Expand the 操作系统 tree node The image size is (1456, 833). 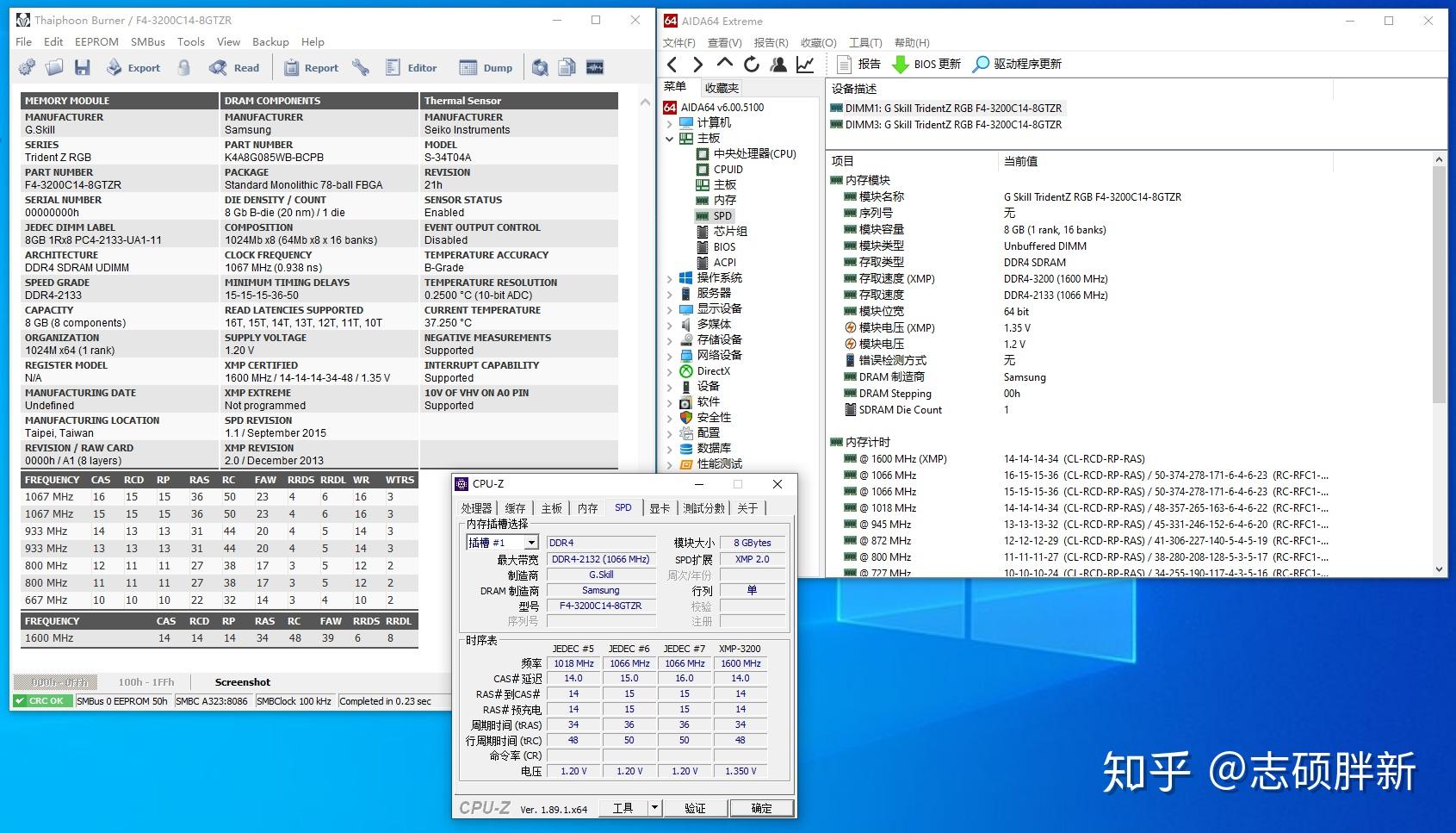[x=670, y=278]
